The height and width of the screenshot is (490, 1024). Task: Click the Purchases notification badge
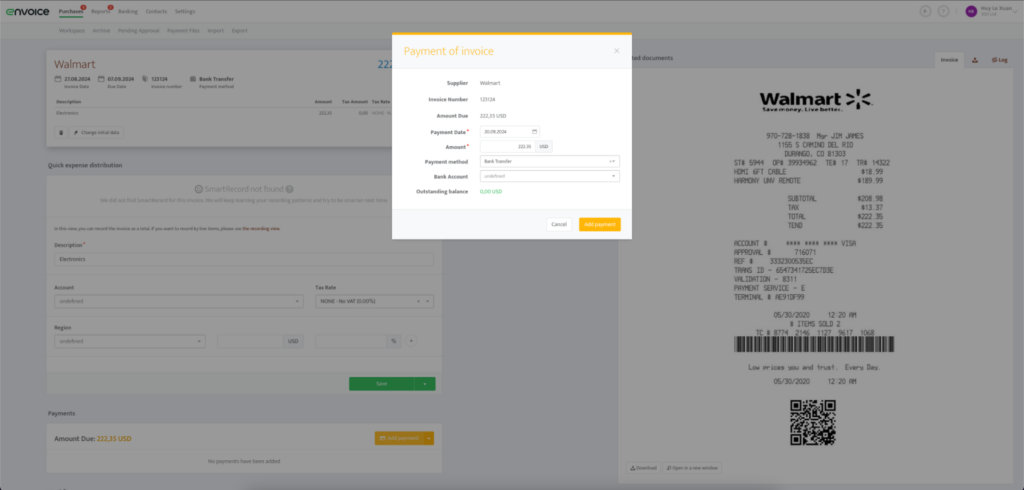coord(84,7)
